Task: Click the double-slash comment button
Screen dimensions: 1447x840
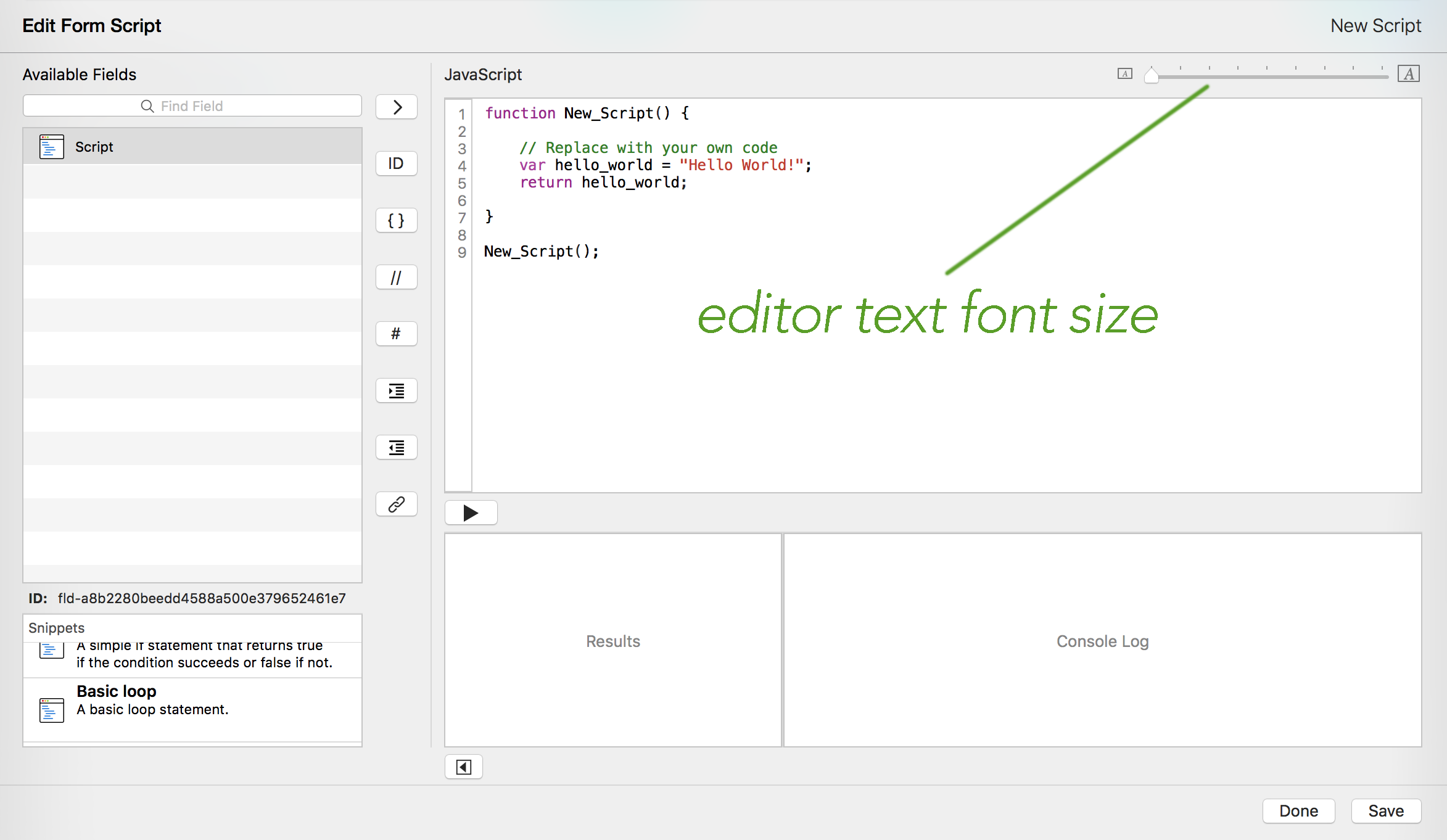Action: point(396,277)
